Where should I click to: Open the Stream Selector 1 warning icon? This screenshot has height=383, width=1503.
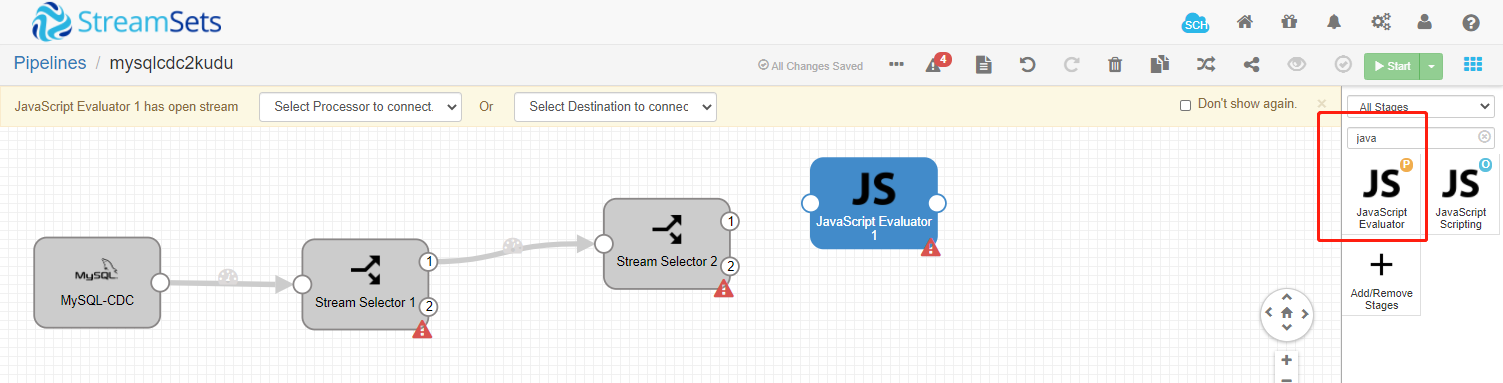click(x=423, y=328)
